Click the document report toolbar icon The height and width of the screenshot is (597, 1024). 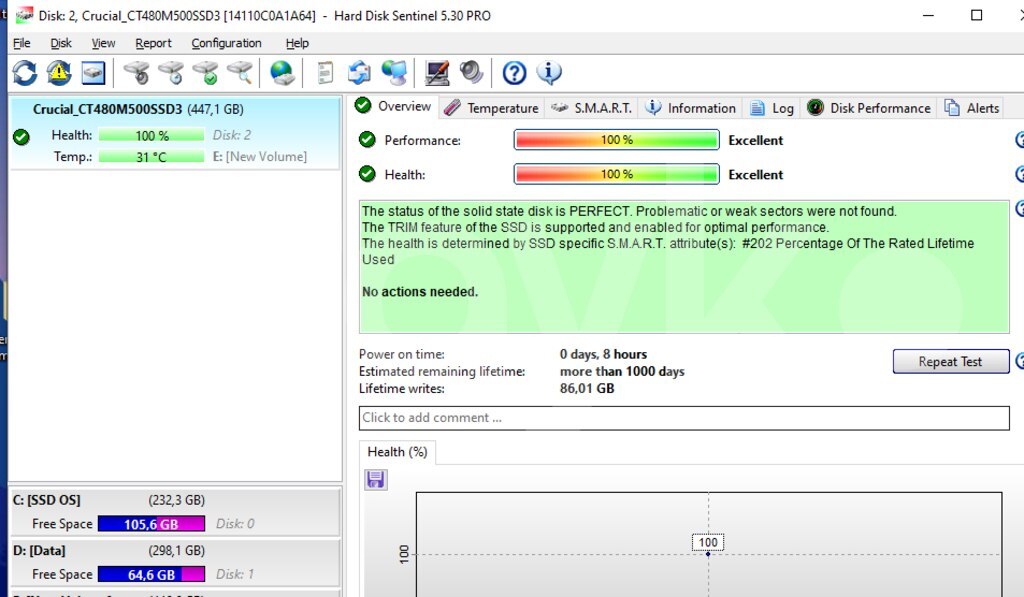coord(325,72)
